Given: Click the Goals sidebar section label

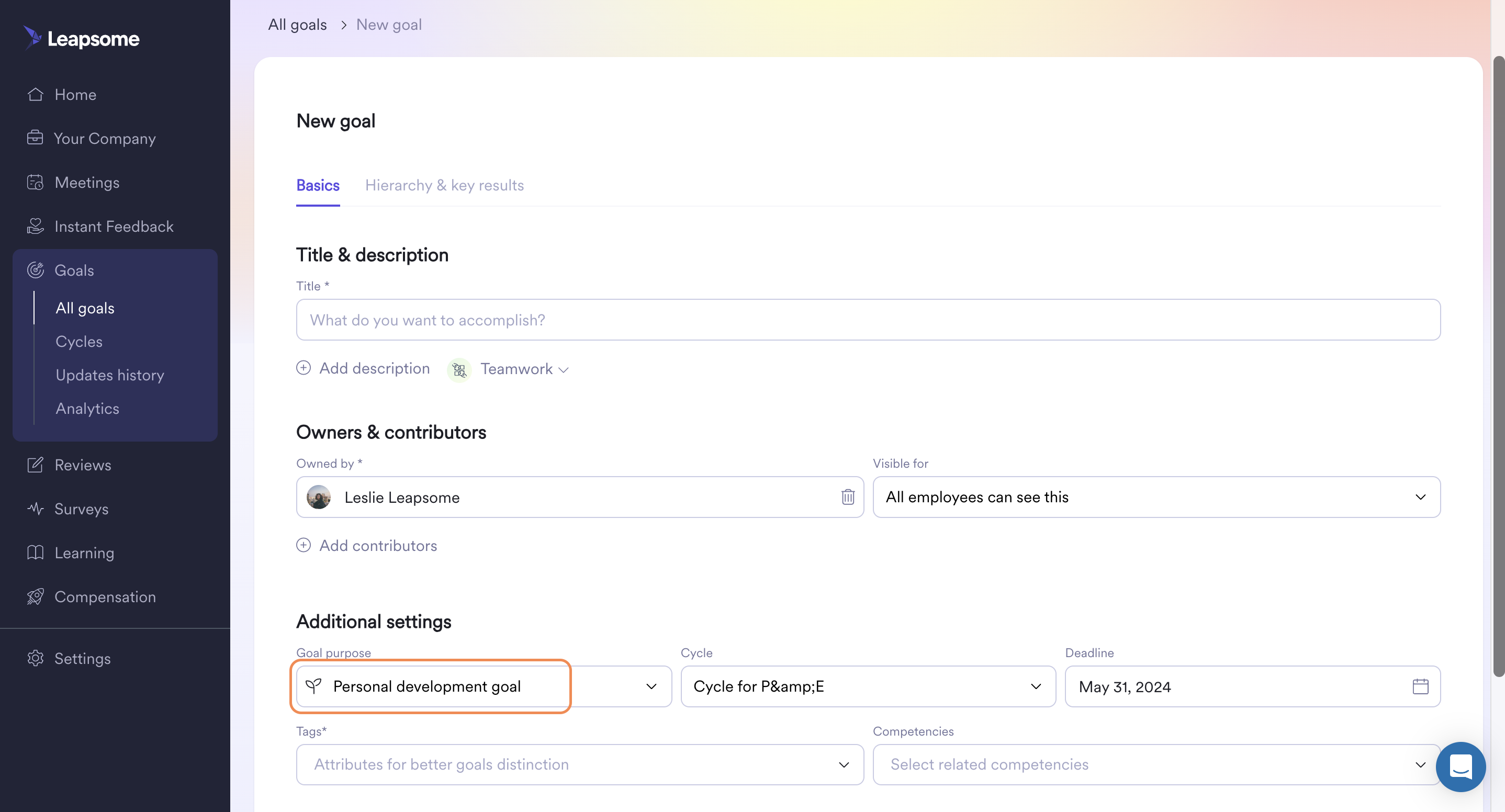Looking at the screenshot, I should point(74,270).
